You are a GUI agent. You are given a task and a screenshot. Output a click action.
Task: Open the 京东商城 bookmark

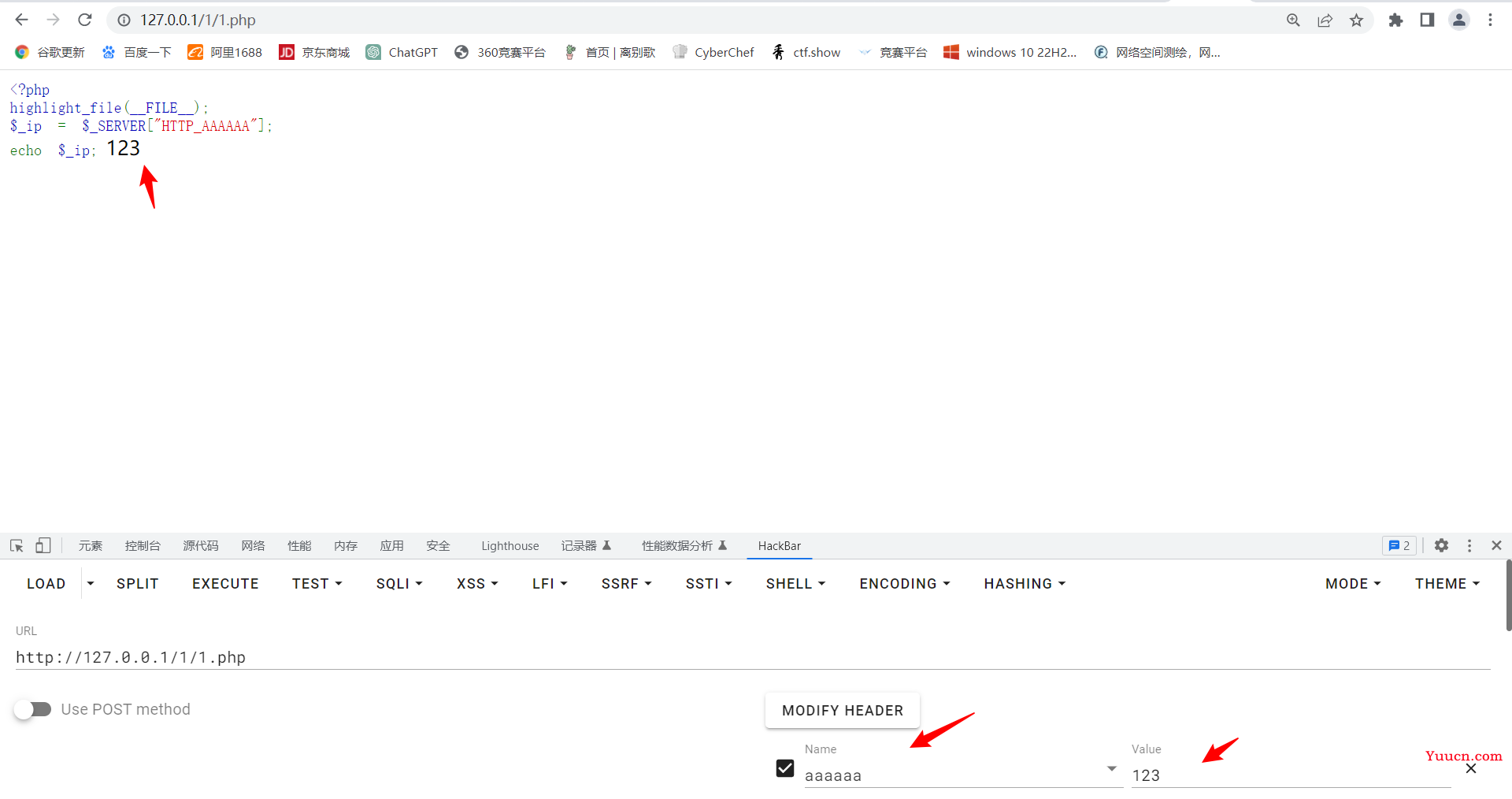point(314,52)
